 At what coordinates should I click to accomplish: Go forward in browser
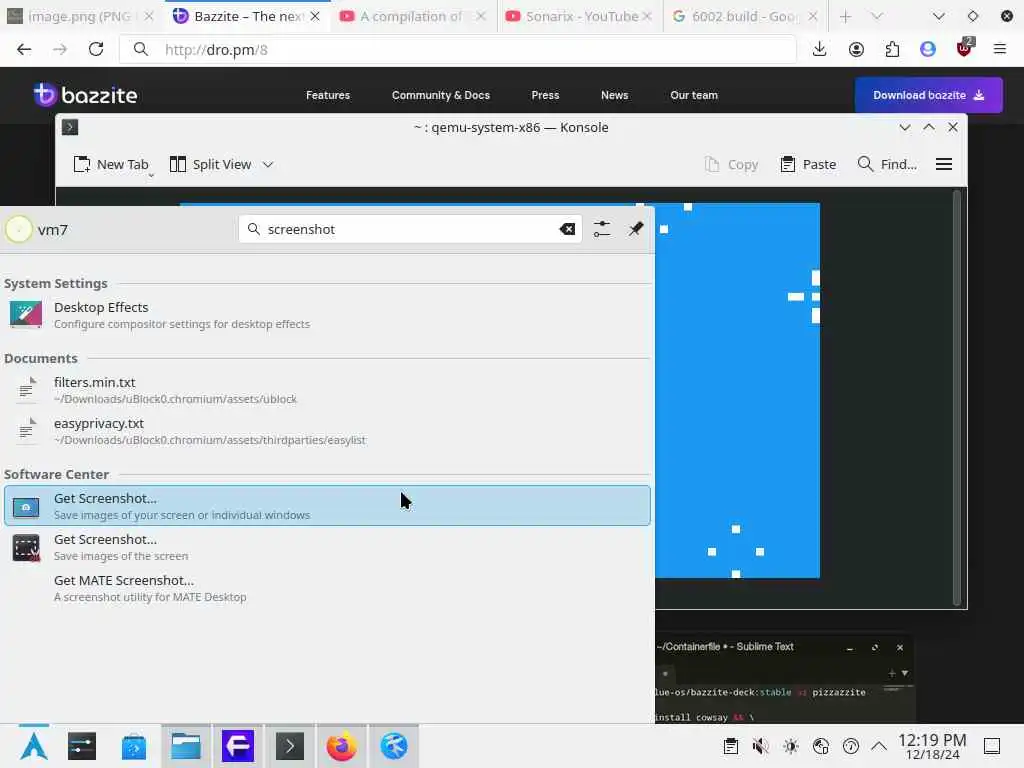pyautogui.click(x=59, y=50)
